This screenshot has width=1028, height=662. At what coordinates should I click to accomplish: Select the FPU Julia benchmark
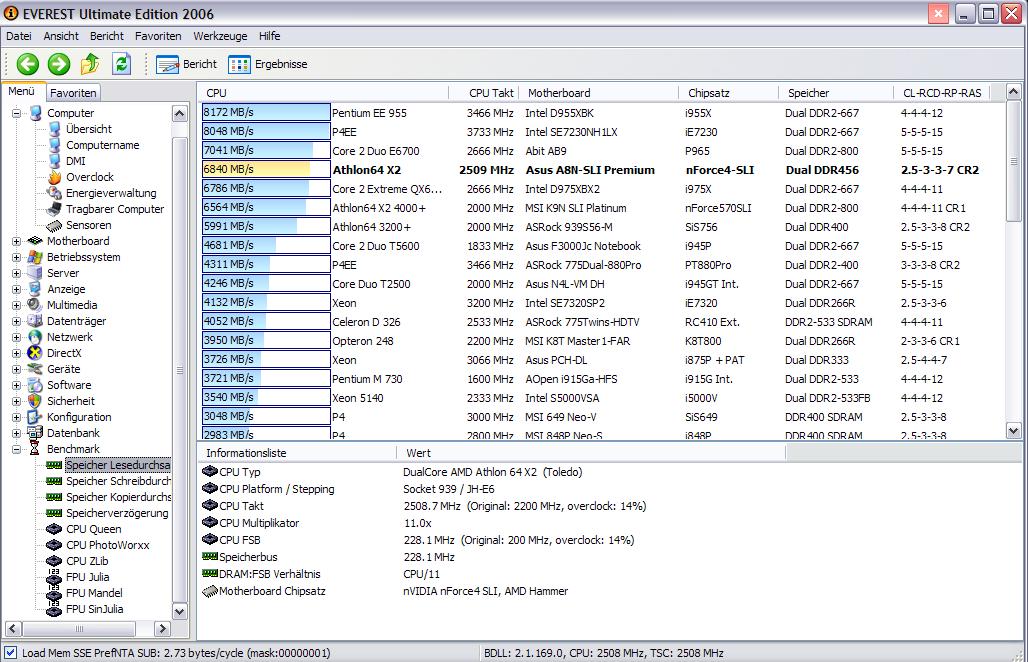(x=87, y=577)
